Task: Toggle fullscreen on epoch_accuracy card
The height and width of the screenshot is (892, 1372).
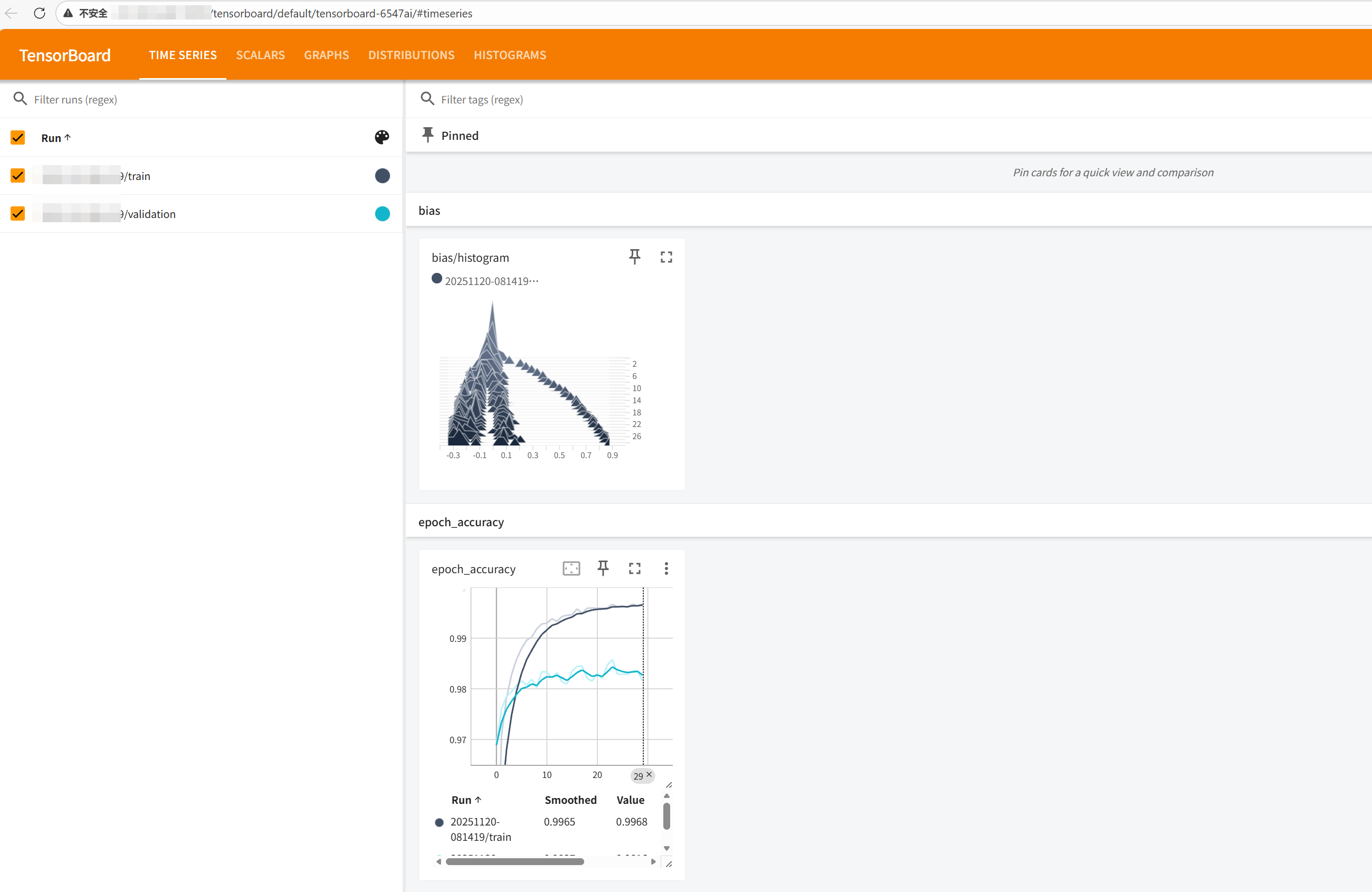Action: [634, 568]
